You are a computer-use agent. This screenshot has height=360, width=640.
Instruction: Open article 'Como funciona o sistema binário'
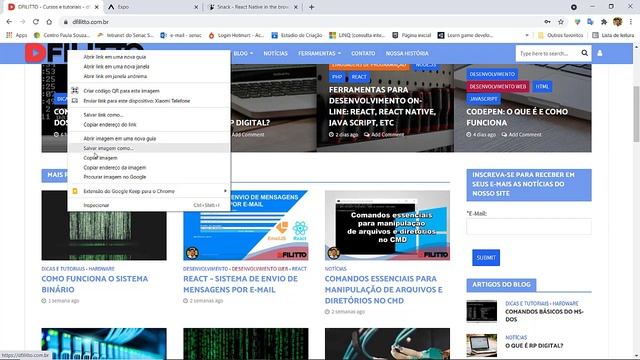tap(95, 284)
